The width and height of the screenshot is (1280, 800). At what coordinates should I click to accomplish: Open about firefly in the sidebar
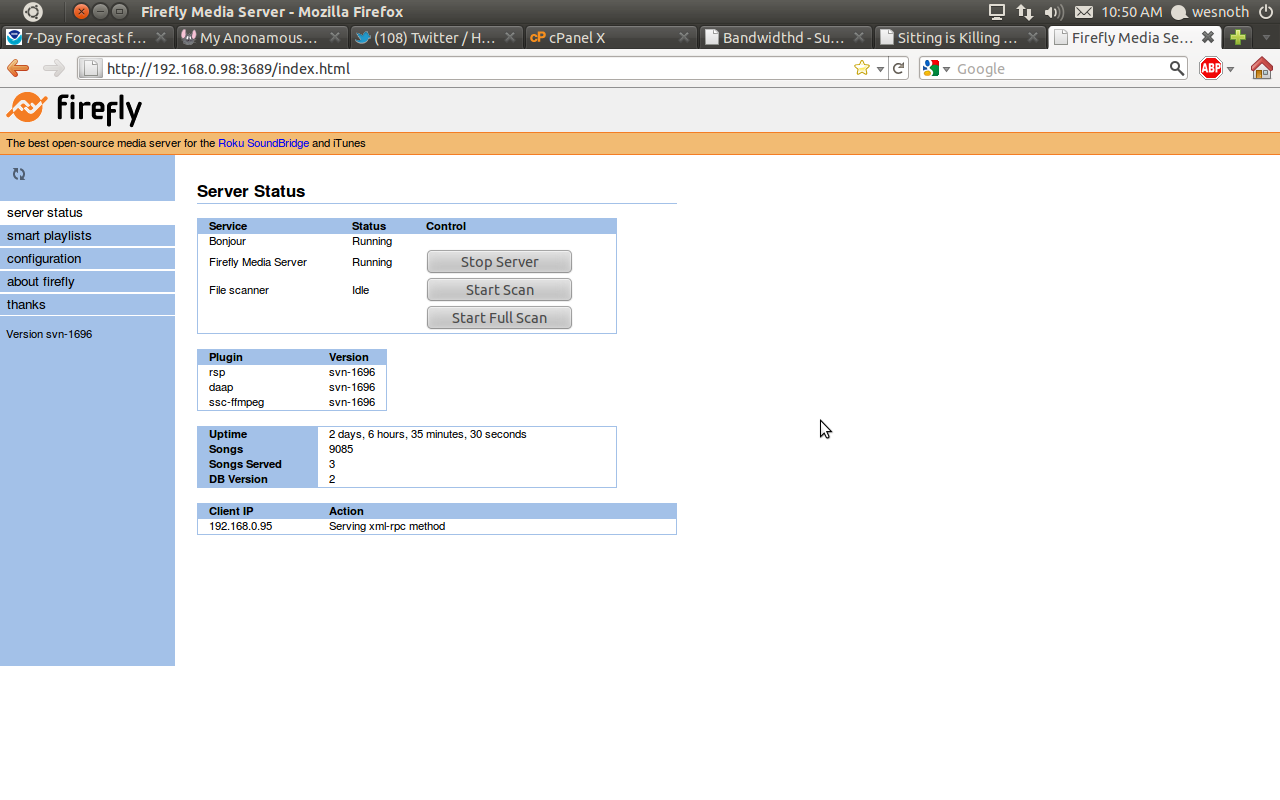click(x=87, y=281)
